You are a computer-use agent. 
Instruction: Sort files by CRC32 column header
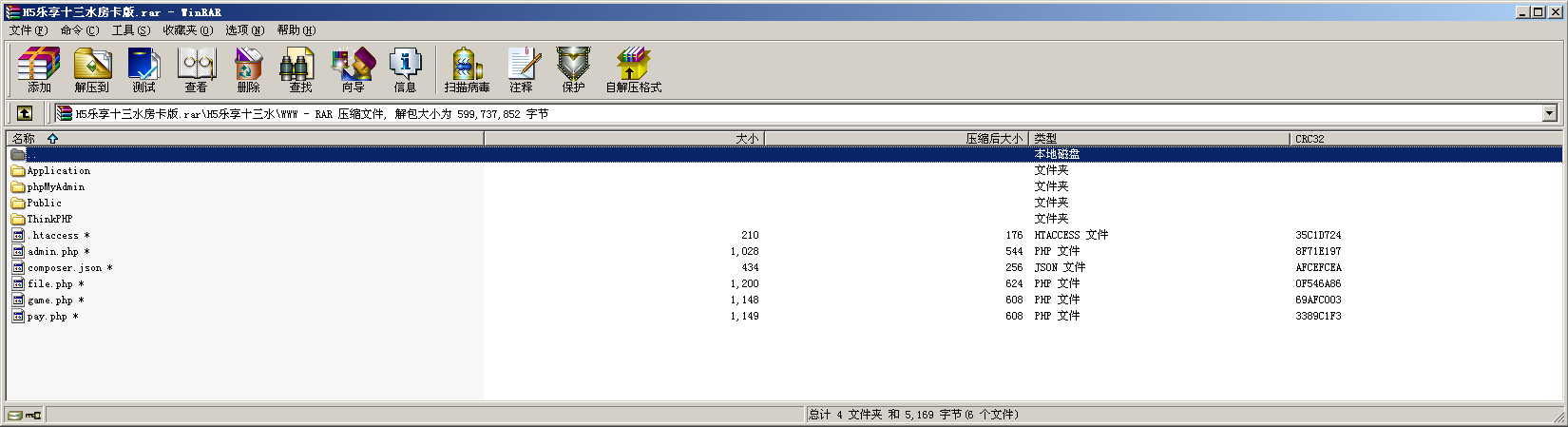pos(1310,139)
